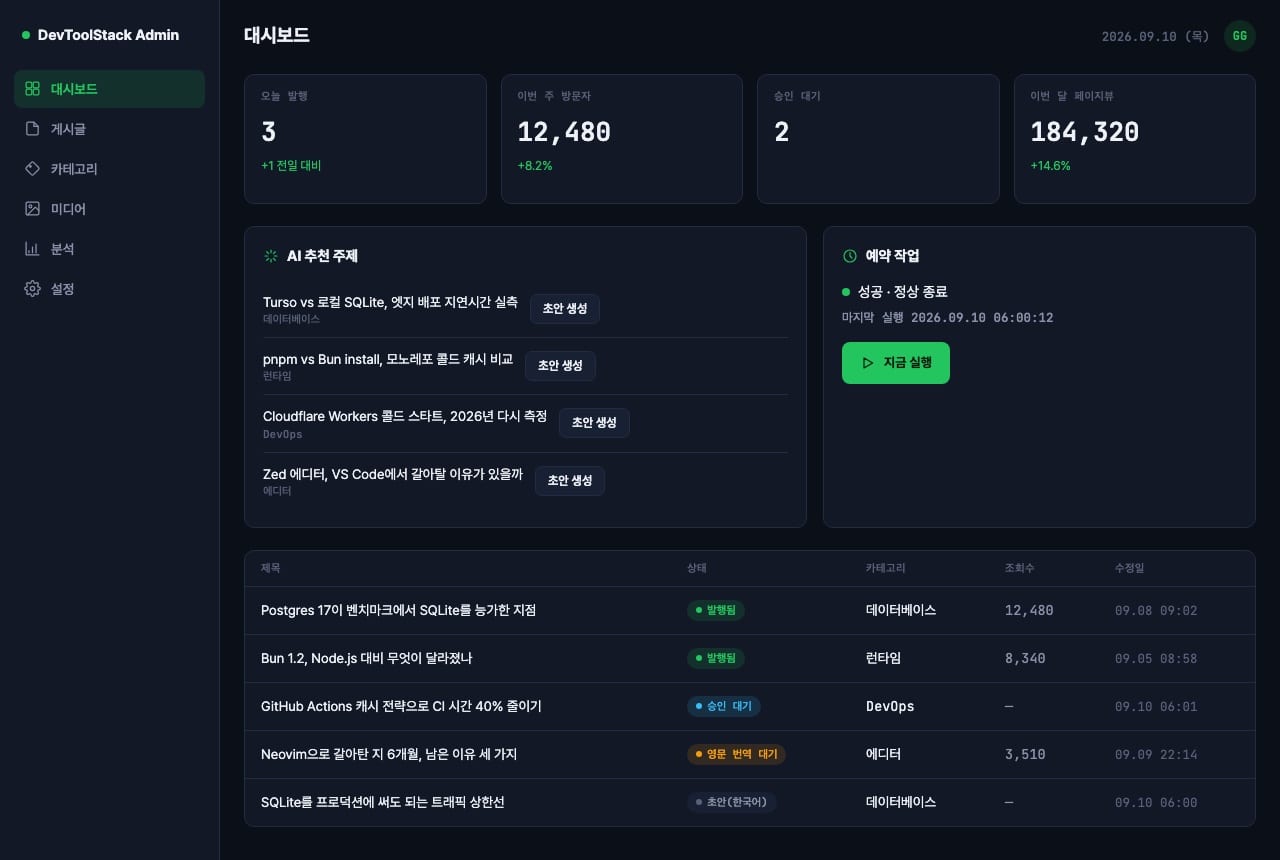This screenshot has width=1280, height=860.
Task: Click the date 2026.09.10 (목) in header
Action: (1156, 36)
